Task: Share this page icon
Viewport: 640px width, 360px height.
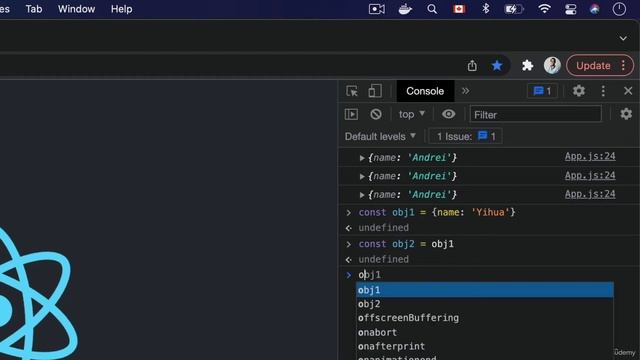Action: [472, 65]
